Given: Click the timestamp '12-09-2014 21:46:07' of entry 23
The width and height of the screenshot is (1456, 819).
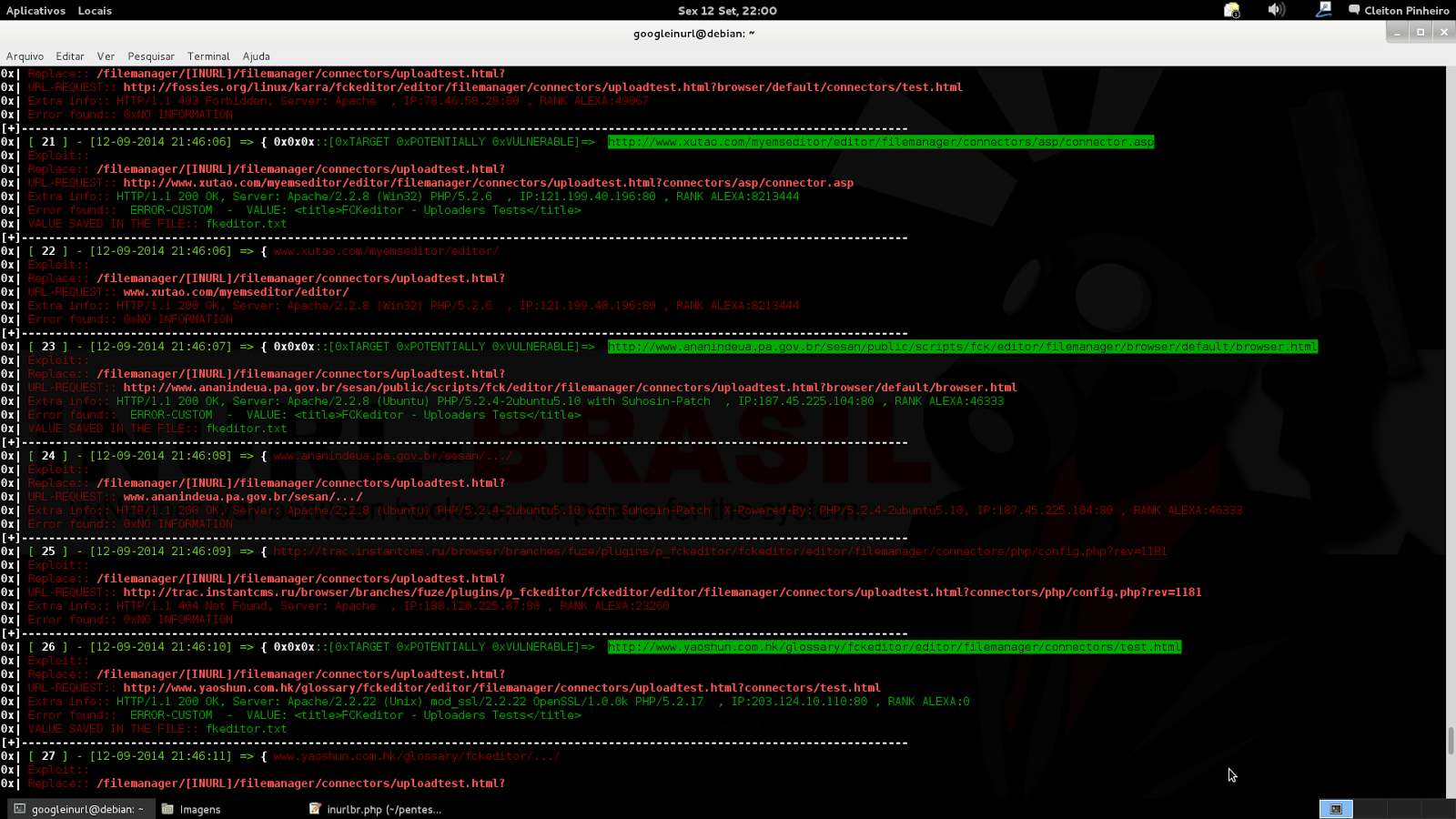Looking at the screenshot, I should (160, 347).
